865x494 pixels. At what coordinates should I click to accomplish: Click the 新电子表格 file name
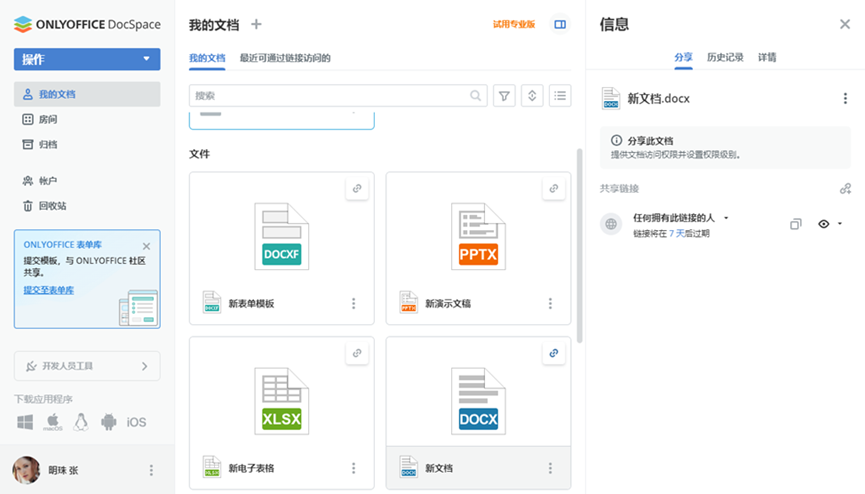(x=252, y=468)
